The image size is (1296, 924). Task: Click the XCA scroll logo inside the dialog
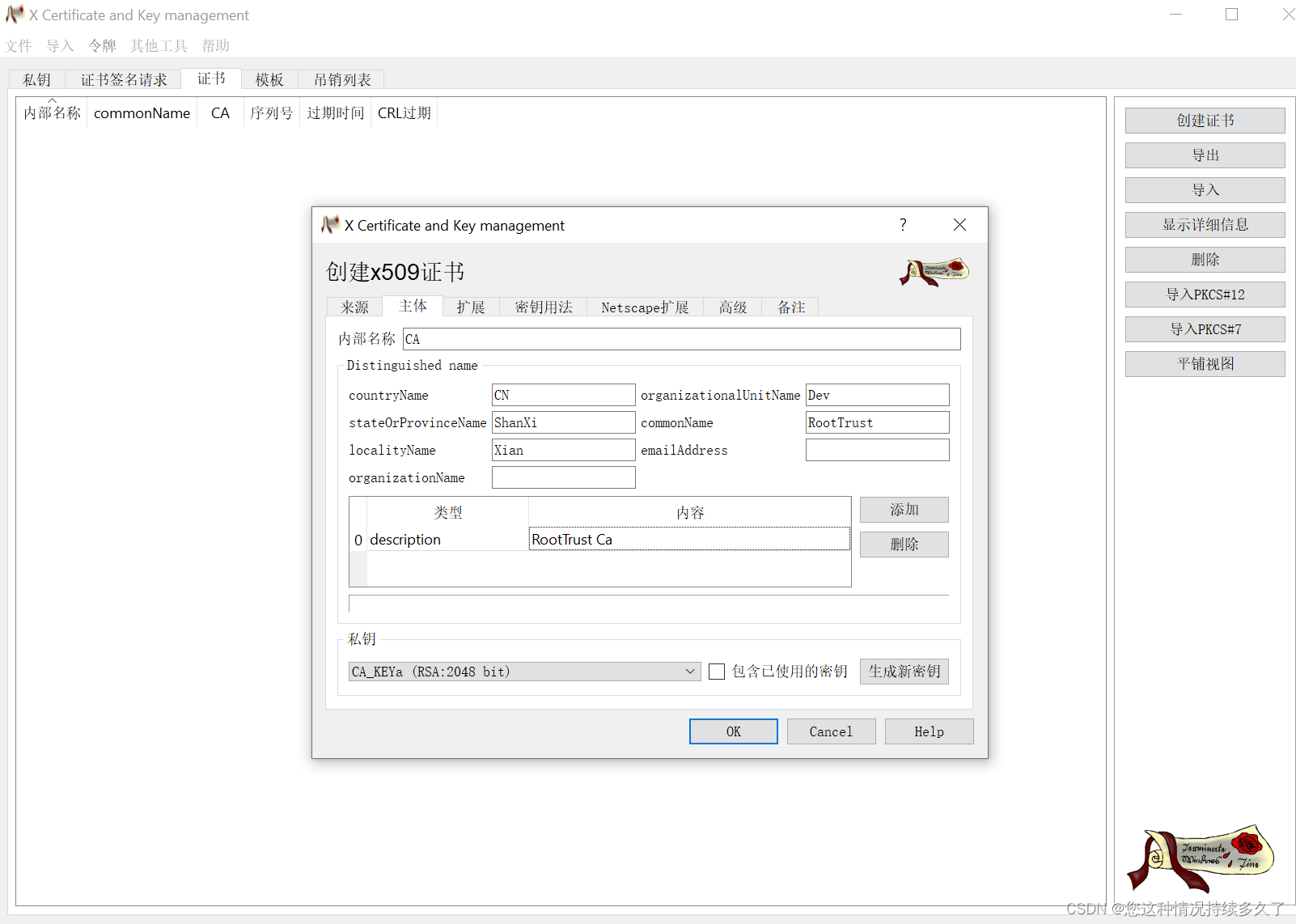pyautogui.click(x=932, y=273)
